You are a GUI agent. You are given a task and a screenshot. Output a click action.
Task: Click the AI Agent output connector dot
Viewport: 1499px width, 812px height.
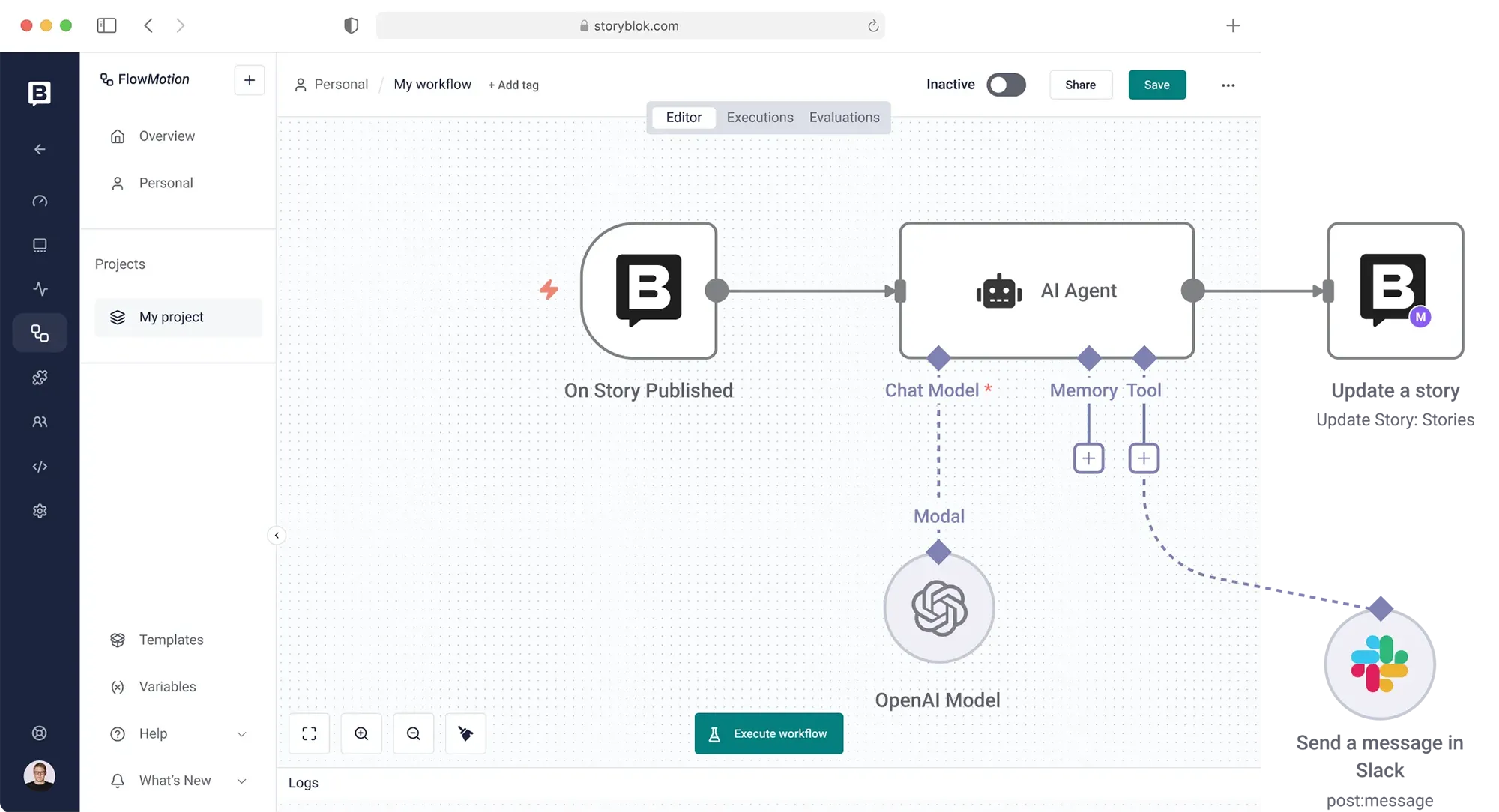[x=1193, y=291]
